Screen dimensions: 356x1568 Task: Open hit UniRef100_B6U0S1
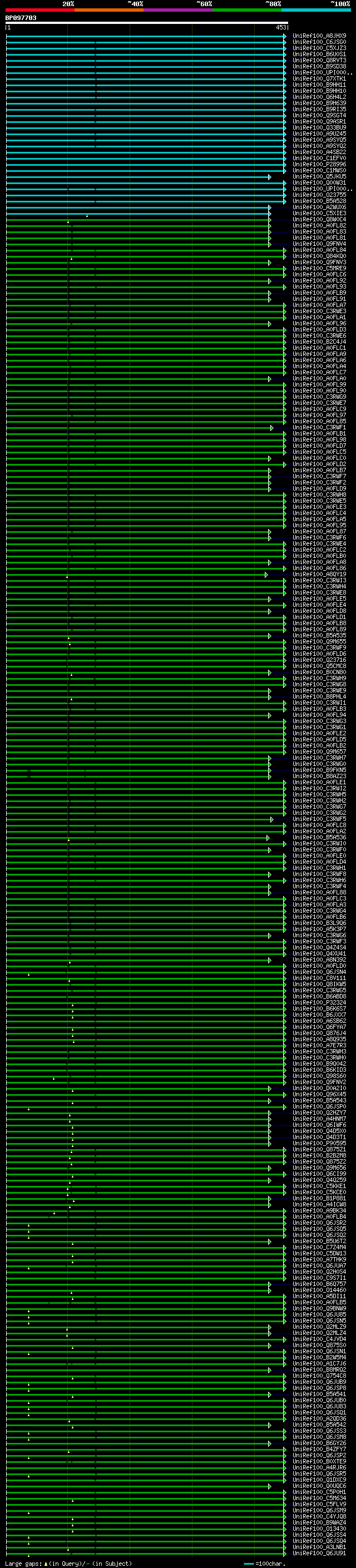319,54
